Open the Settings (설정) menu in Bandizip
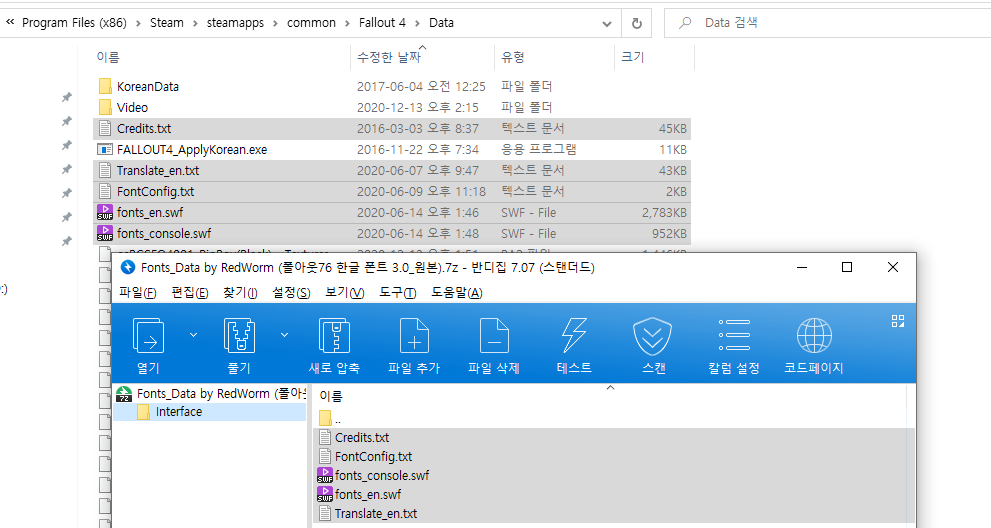 pyautogui.click(x=291, y=293)
